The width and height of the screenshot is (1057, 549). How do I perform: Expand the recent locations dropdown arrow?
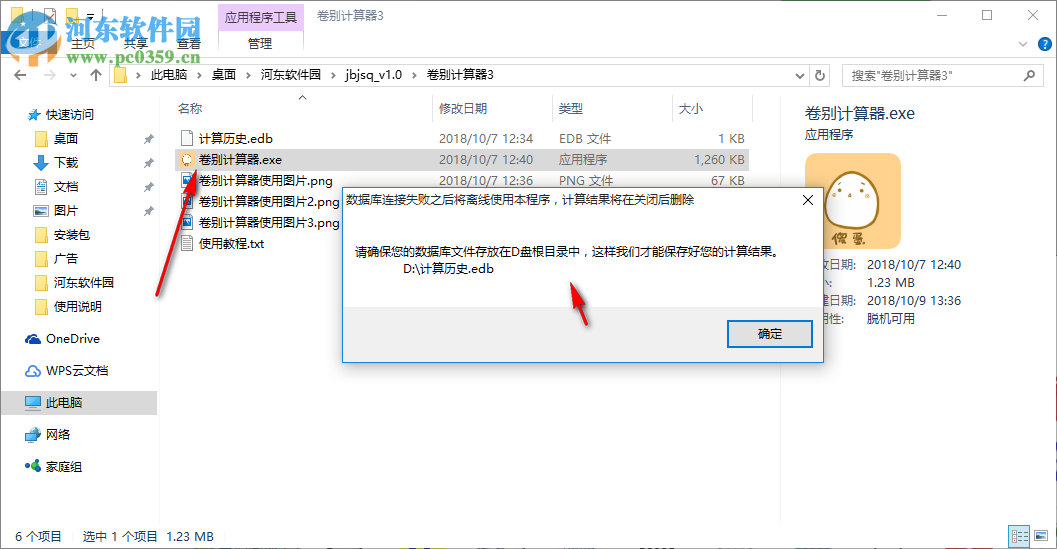73,76
